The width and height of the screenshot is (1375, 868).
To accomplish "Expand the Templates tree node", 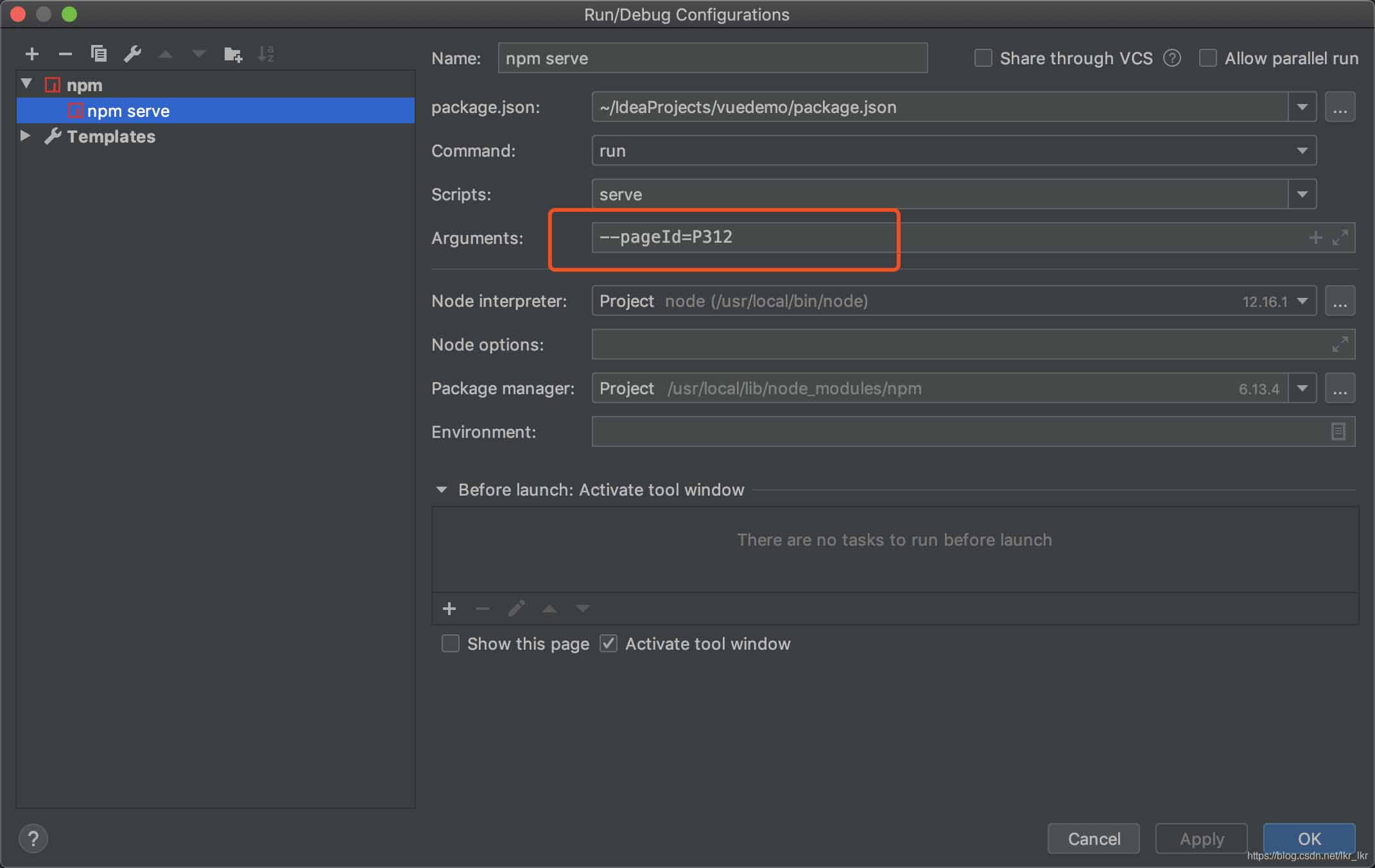I will tap(25, 136).
